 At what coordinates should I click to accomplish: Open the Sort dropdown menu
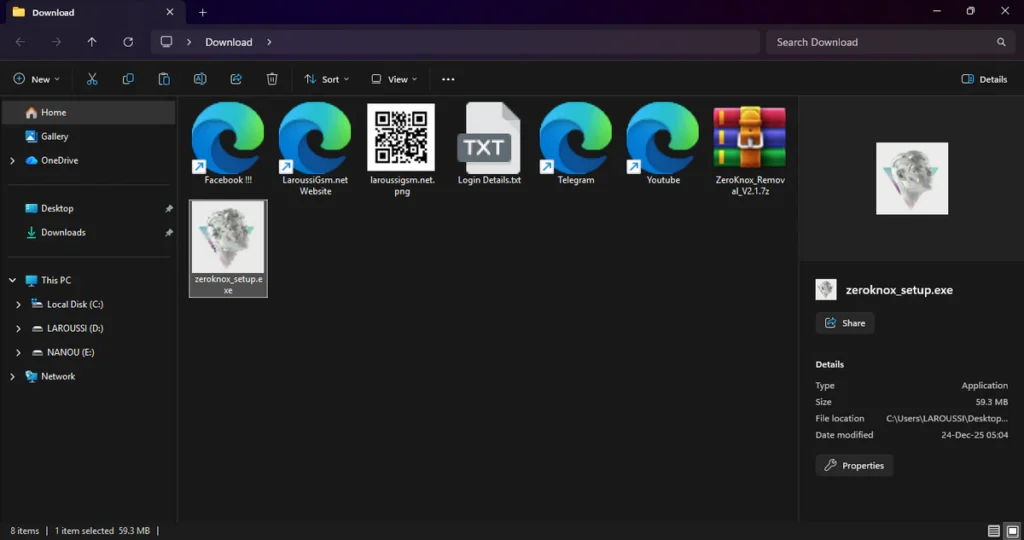point(326,79)
